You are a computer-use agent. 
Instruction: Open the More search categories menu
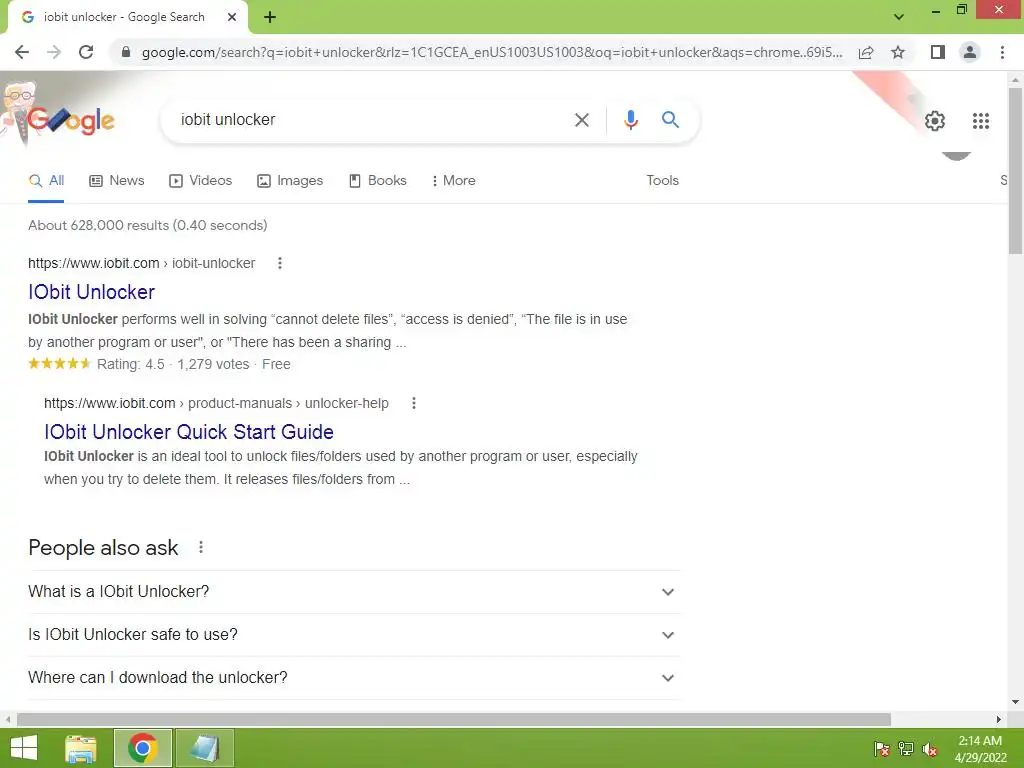453,180
